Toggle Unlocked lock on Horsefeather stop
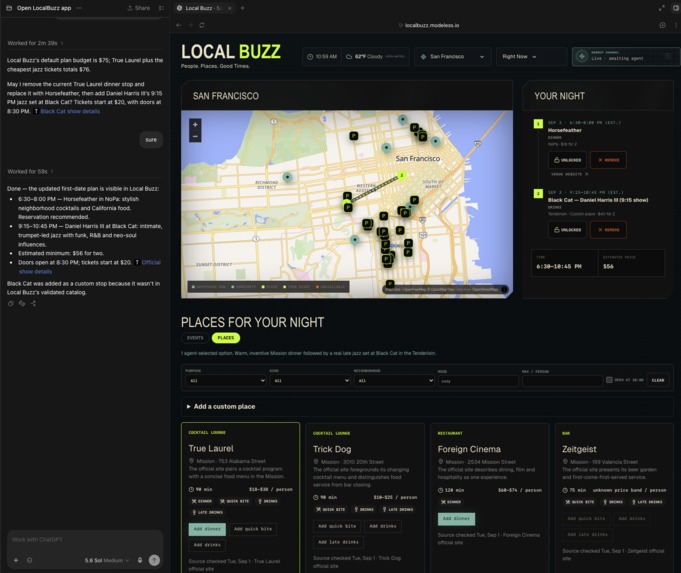Screen dimensions: 681x573 coord(567,160)
